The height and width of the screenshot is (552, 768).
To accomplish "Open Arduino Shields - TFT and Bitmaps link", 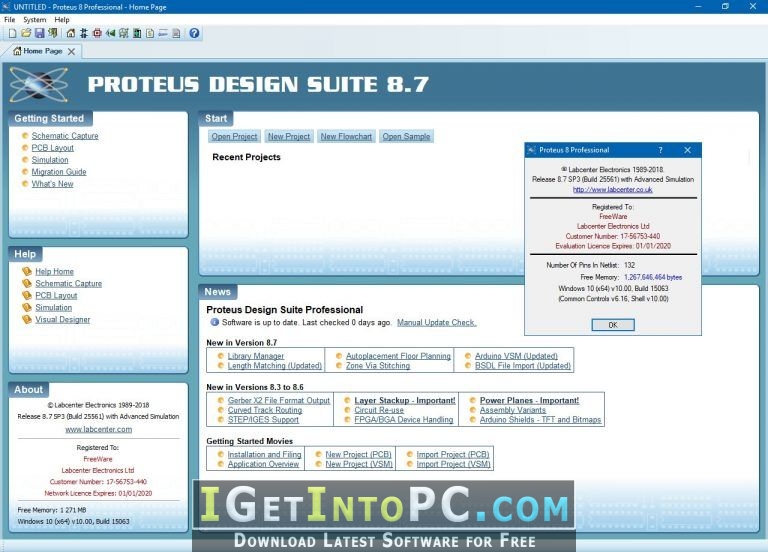I will point(540,420).
